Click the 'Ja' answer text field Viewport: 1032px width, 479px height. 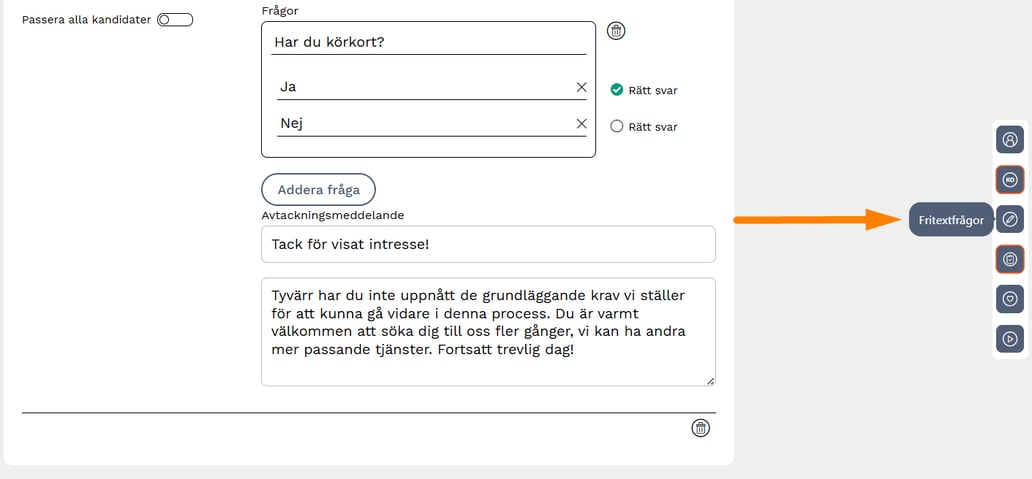tap(420, 87)
